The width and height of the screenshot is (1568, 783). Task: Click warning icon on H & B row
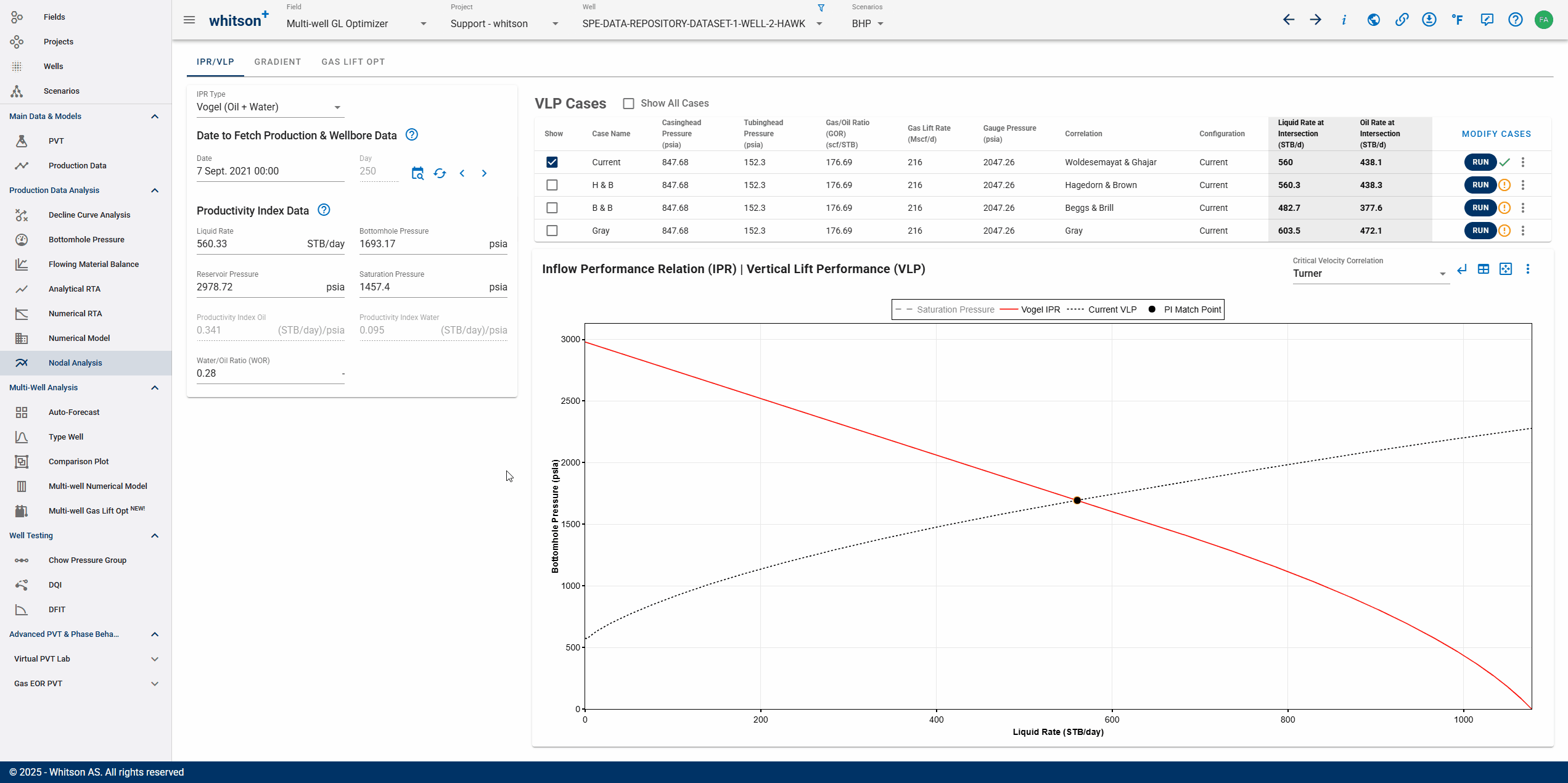coord(1504,185)
